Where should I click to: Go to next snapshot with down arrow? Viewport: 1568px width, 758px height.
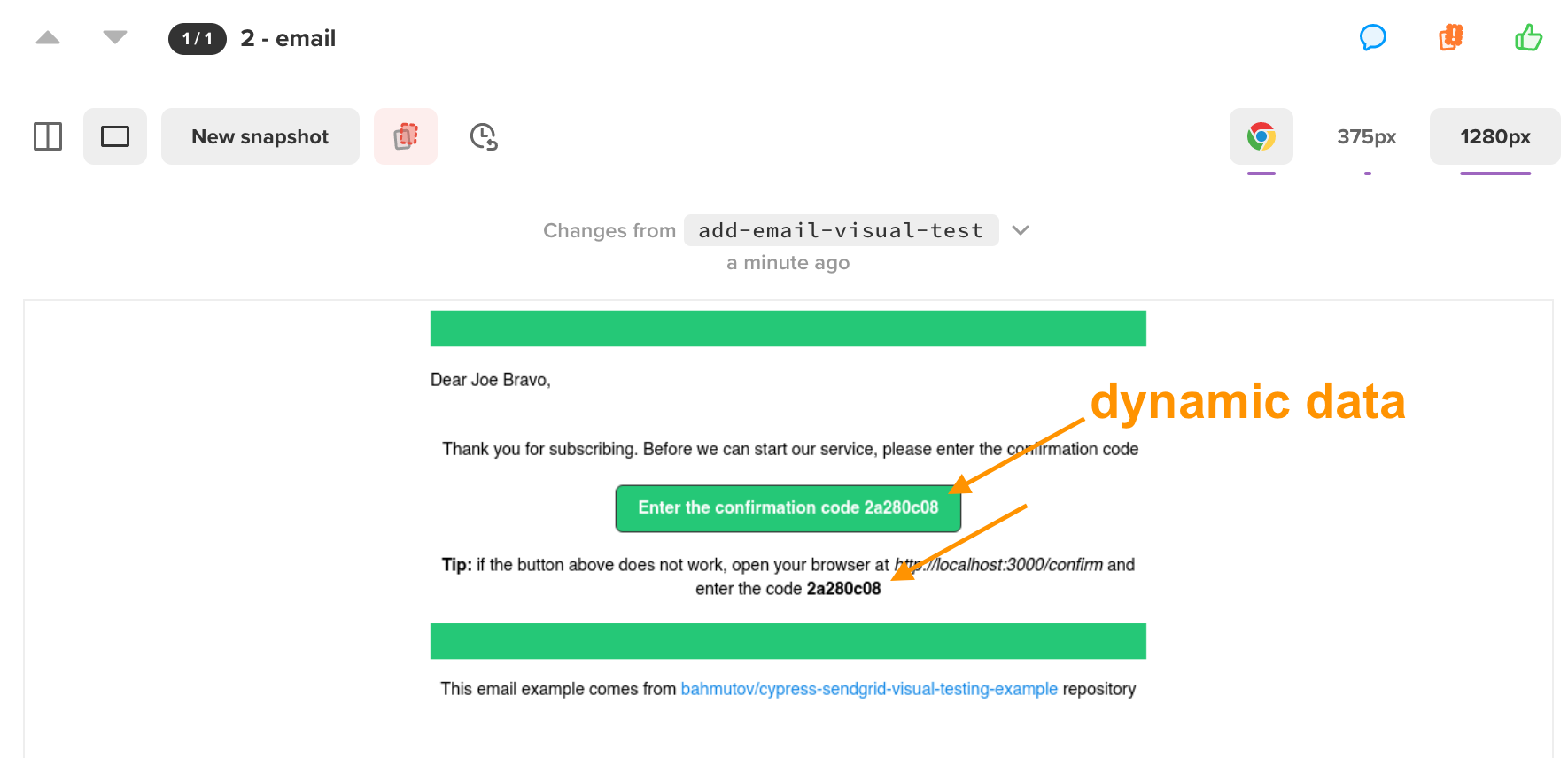click(x=115, y=37)
